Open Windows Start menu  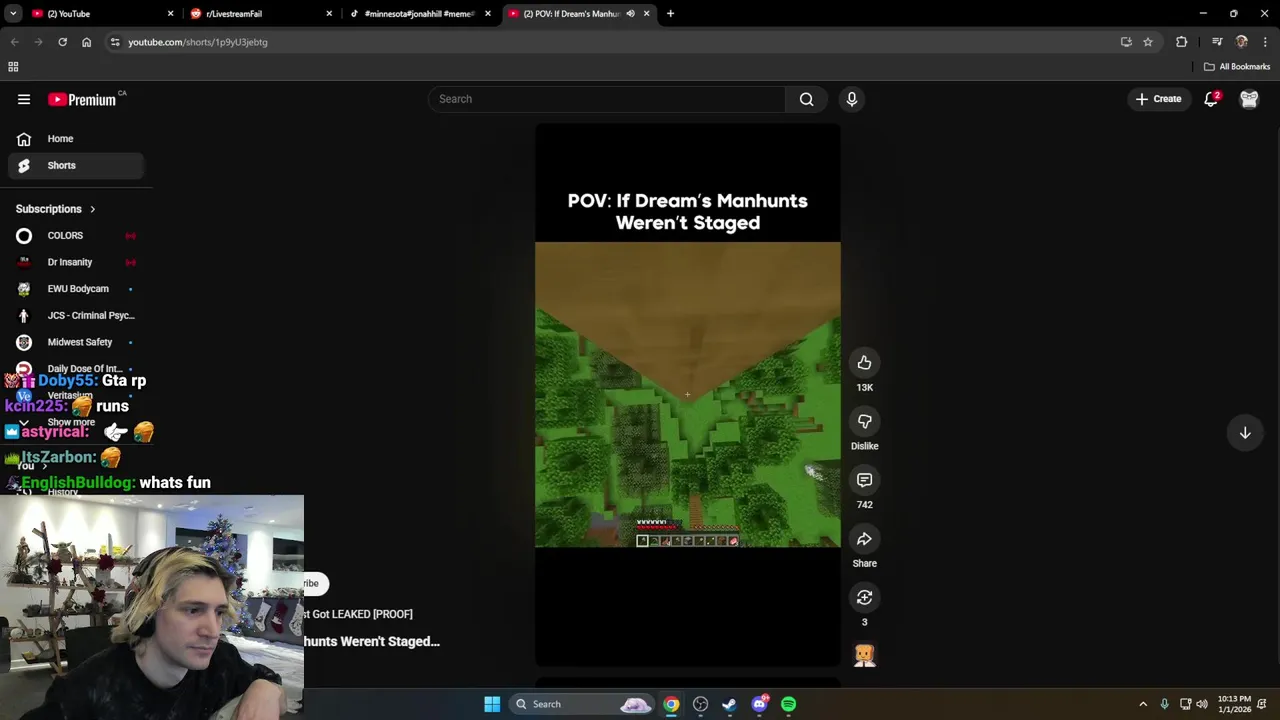(492, 704)
